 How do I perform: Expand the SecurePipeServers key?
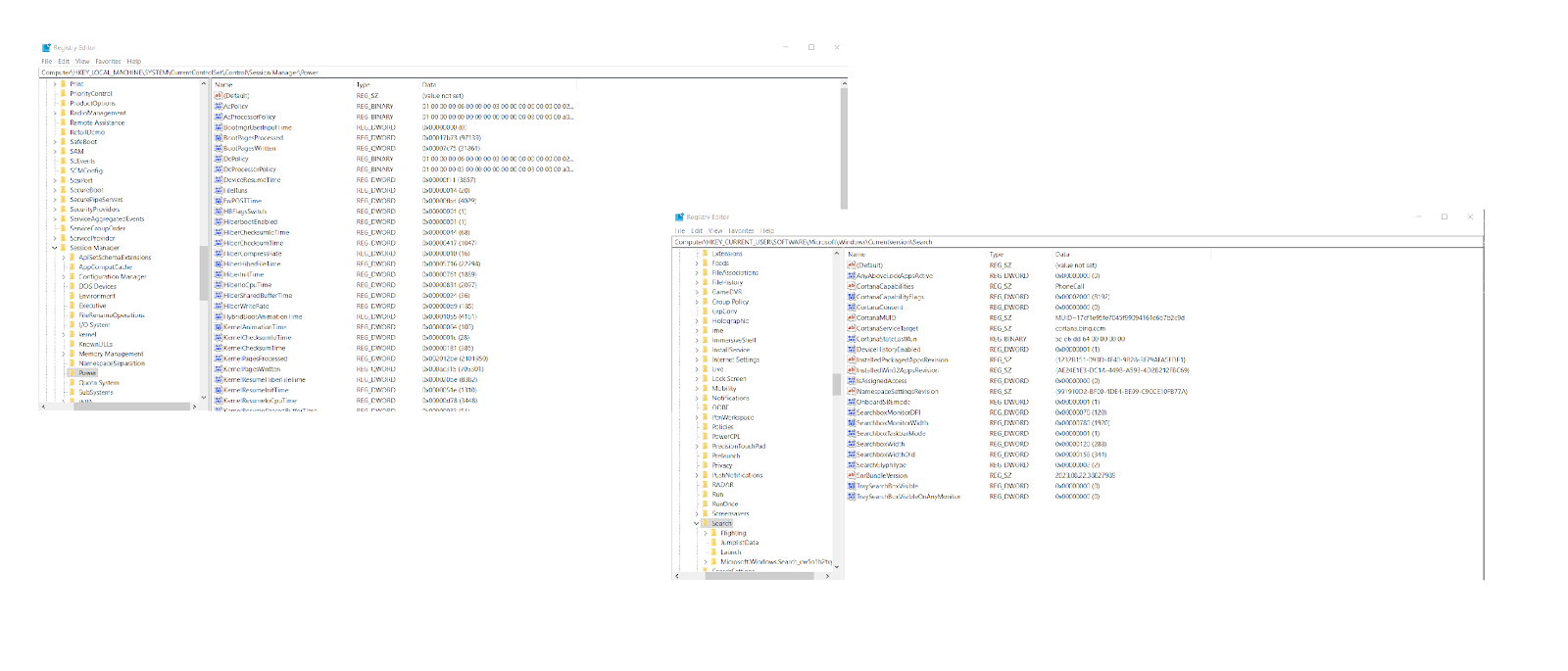tap(55, 200)
